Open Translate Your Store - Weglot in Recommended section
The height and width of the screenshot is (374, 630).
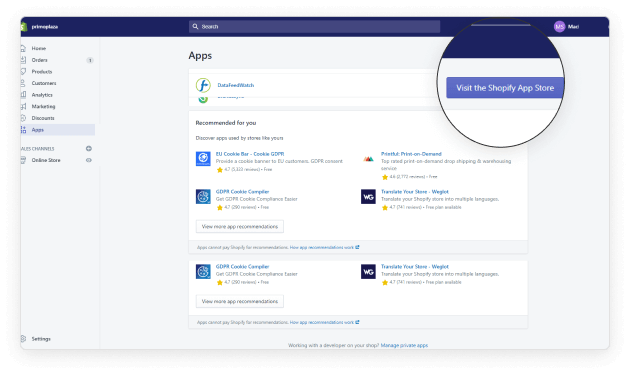(x=415, y=192)
